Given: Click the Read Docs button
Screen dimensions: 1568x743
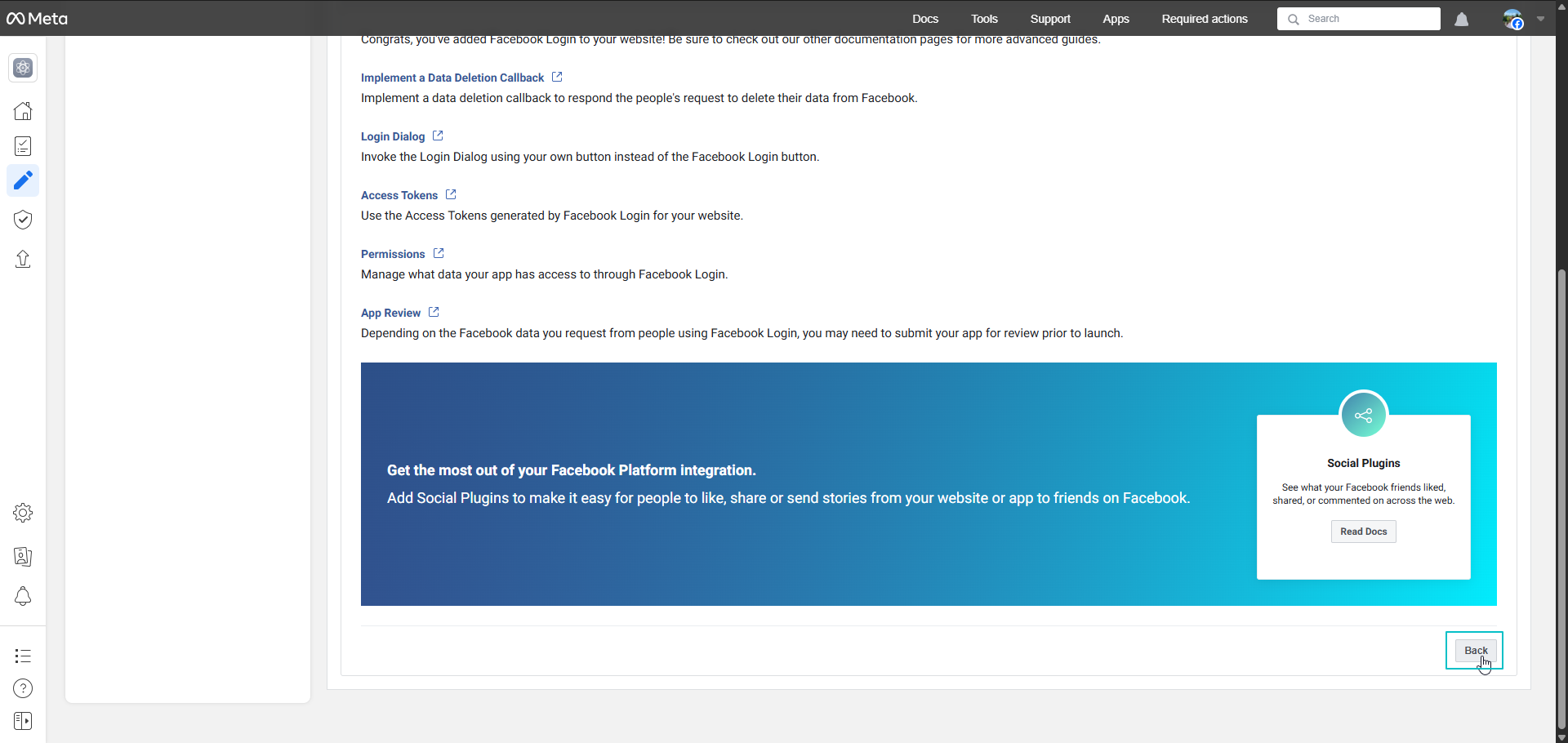Looking at the screenshot, I should (1363, 532).
